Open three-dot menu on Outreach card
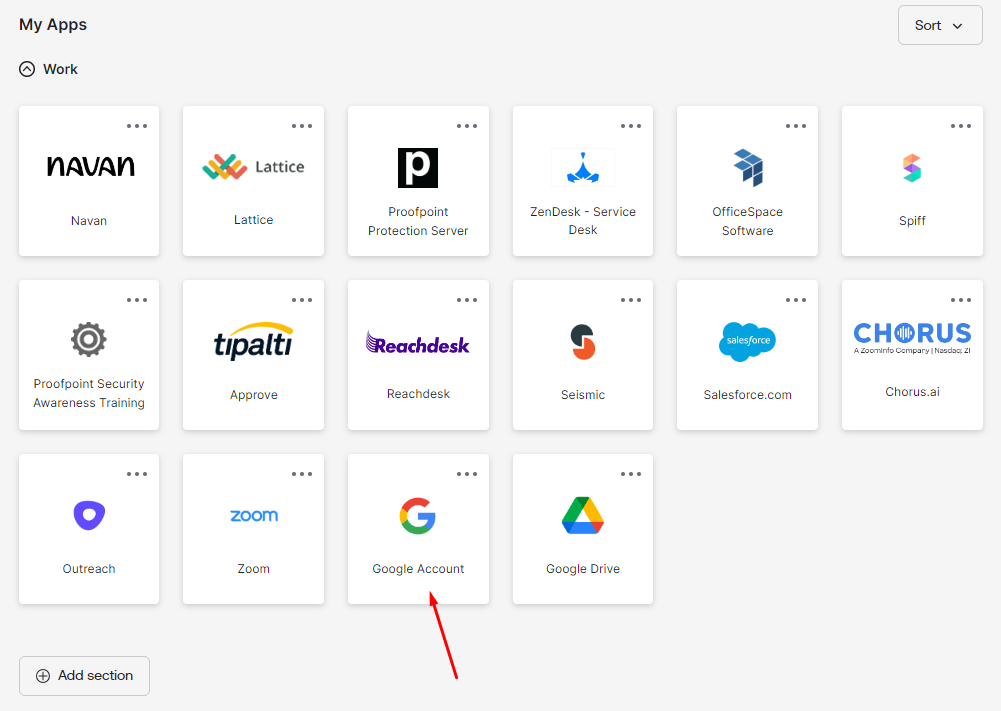 click(x=137, y=474)
